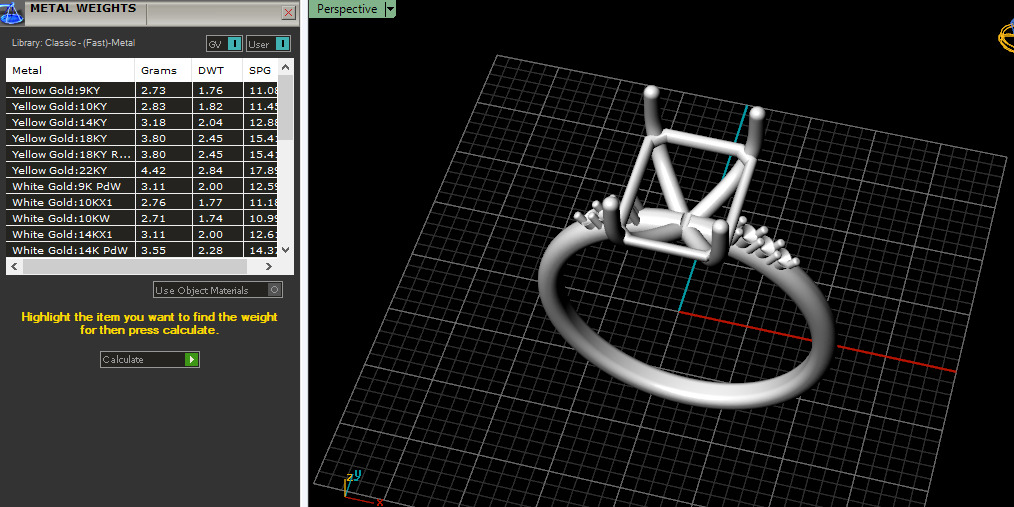
Task: Toggle the User library switch
Action: coord(268,44)
